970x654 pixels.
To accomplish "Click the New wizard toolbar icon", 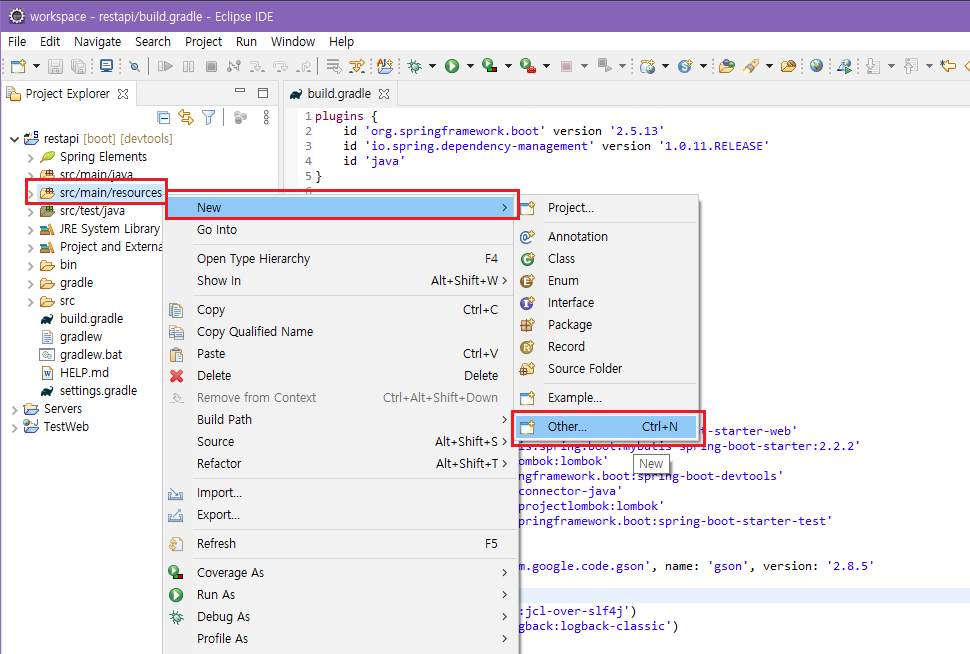I will coord(19,66).
